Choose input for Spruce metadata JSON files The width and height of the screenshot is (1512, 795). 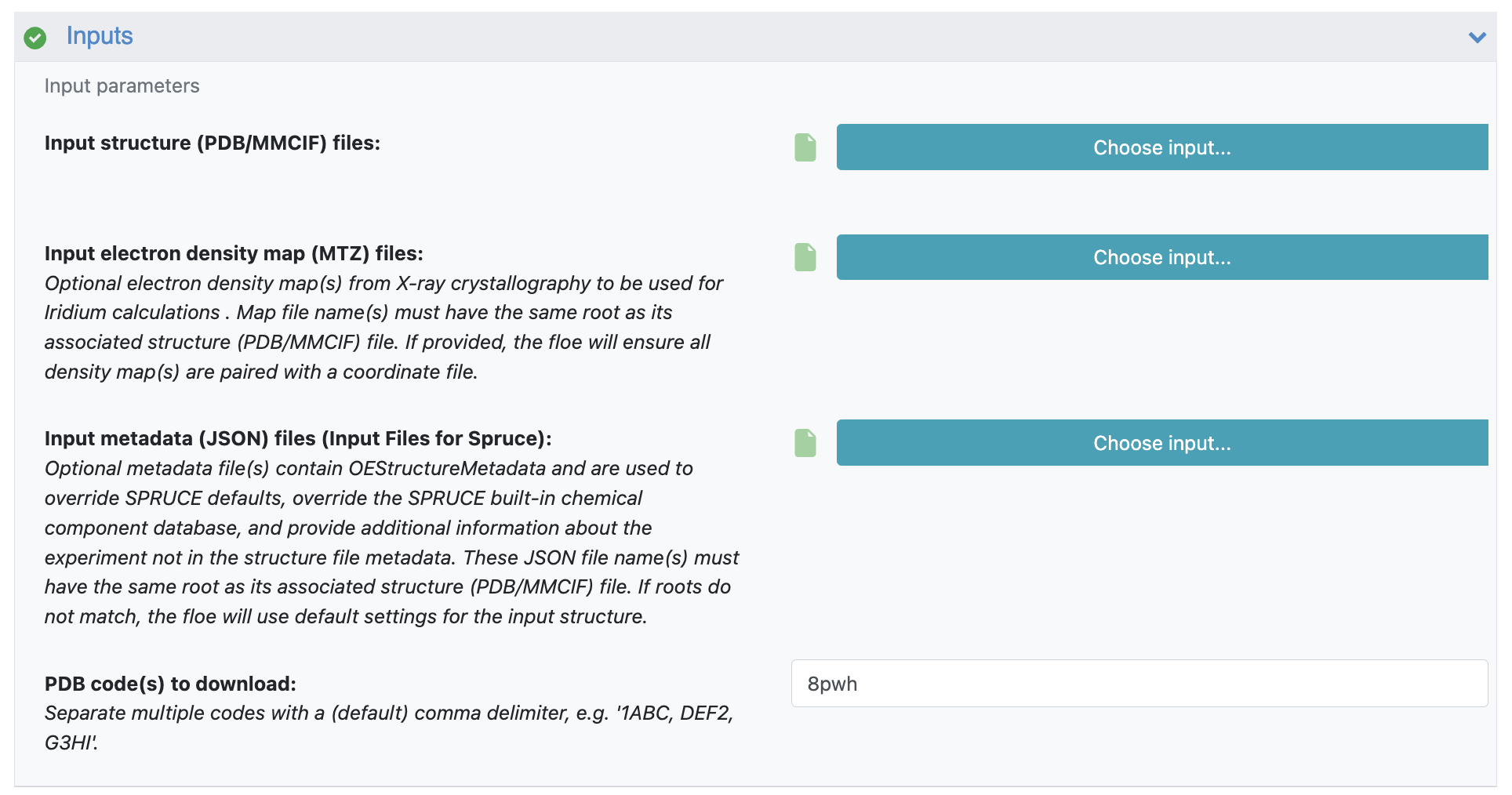(1161, 443)
